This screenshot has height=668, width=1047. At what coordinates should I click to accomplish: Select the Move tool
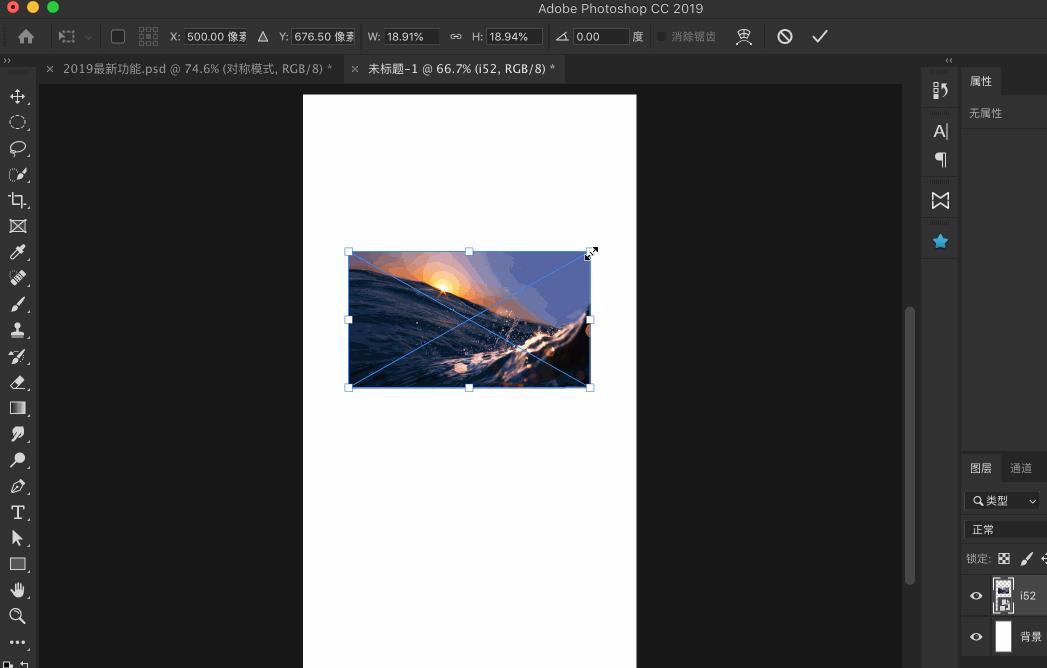click(x=17, y=97)
